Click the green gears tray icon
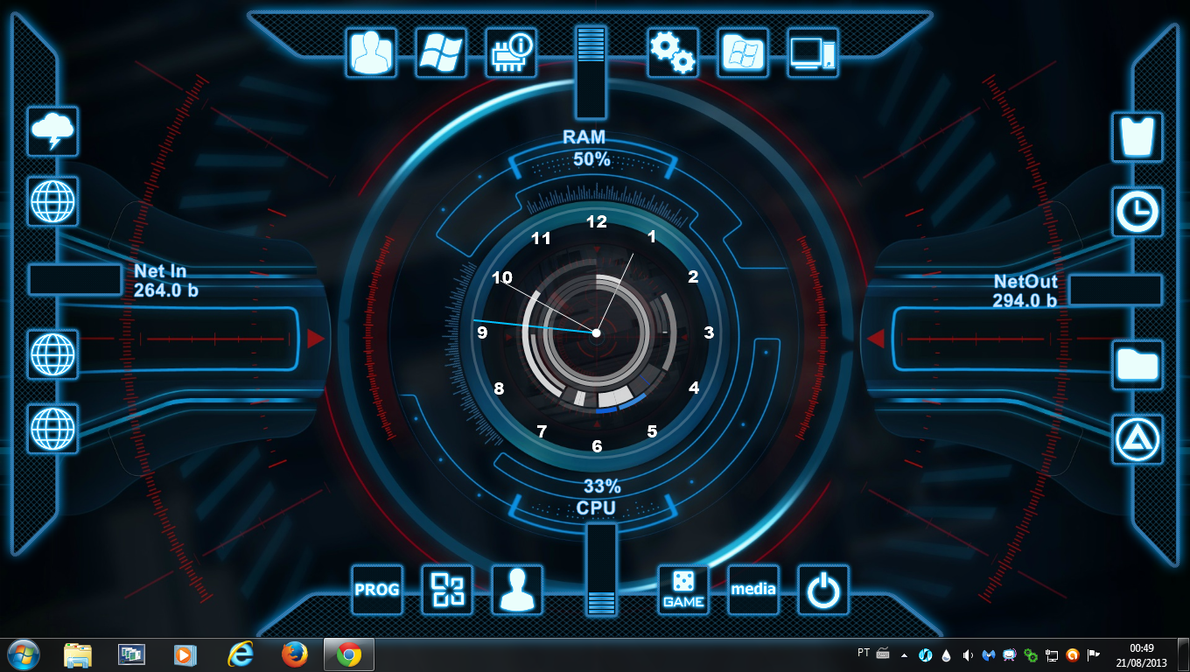The height and width of the screenshot is (672, 1190). coord(1031,655)
